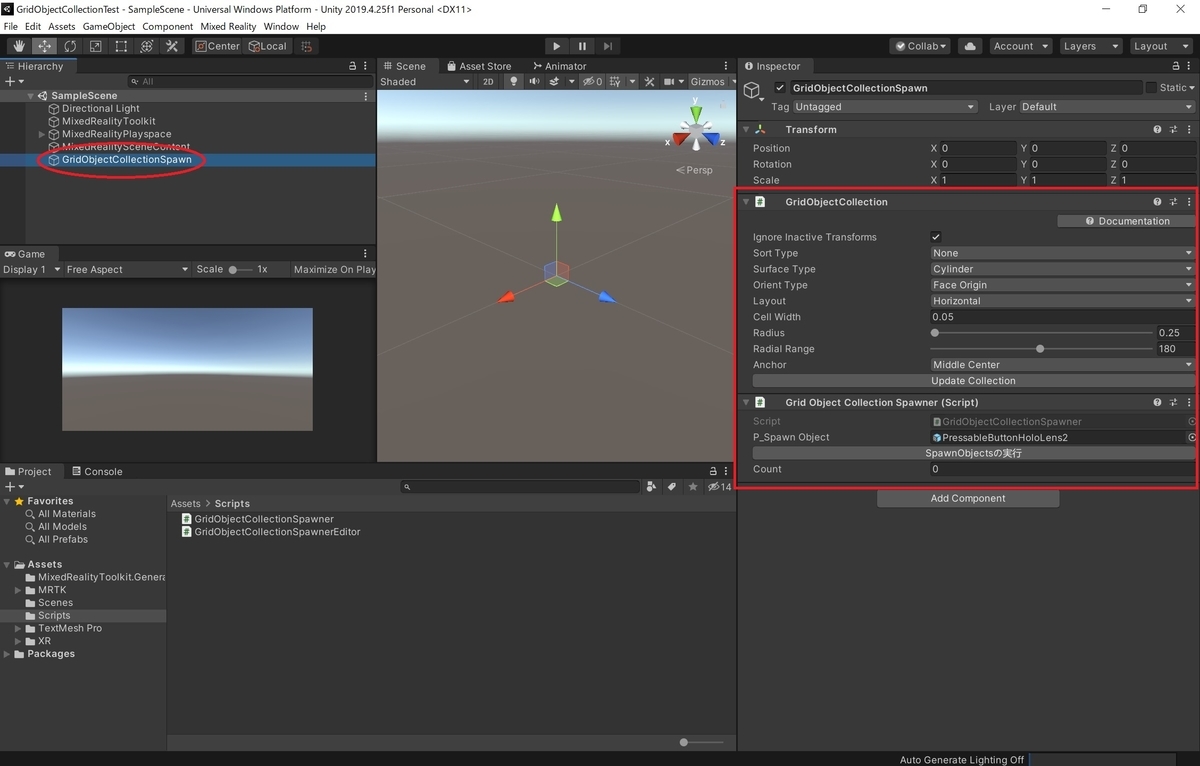This screenshot has height=766, width=1200.
Task: Select the Rotate tool
Action: [70, 46]
